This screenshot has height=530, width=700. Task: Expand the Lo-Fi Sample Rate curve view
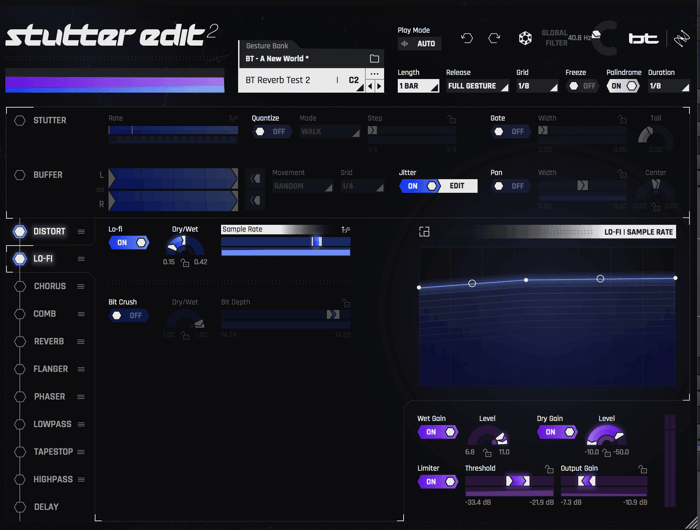coord(424,232)
